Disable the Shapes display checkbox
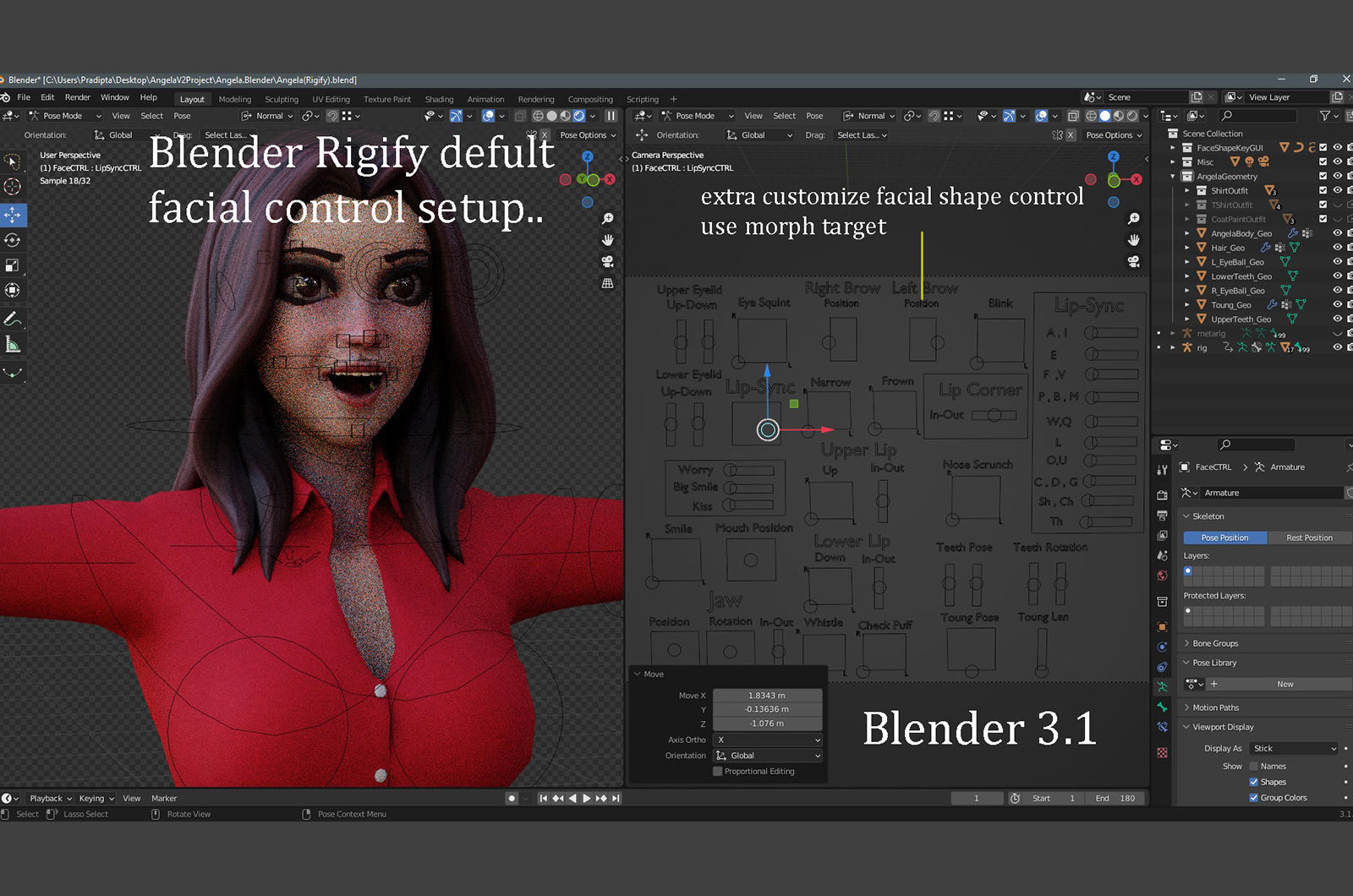Image resolution: width=1353 pixels, height=896 pixels. point(1254,782)
